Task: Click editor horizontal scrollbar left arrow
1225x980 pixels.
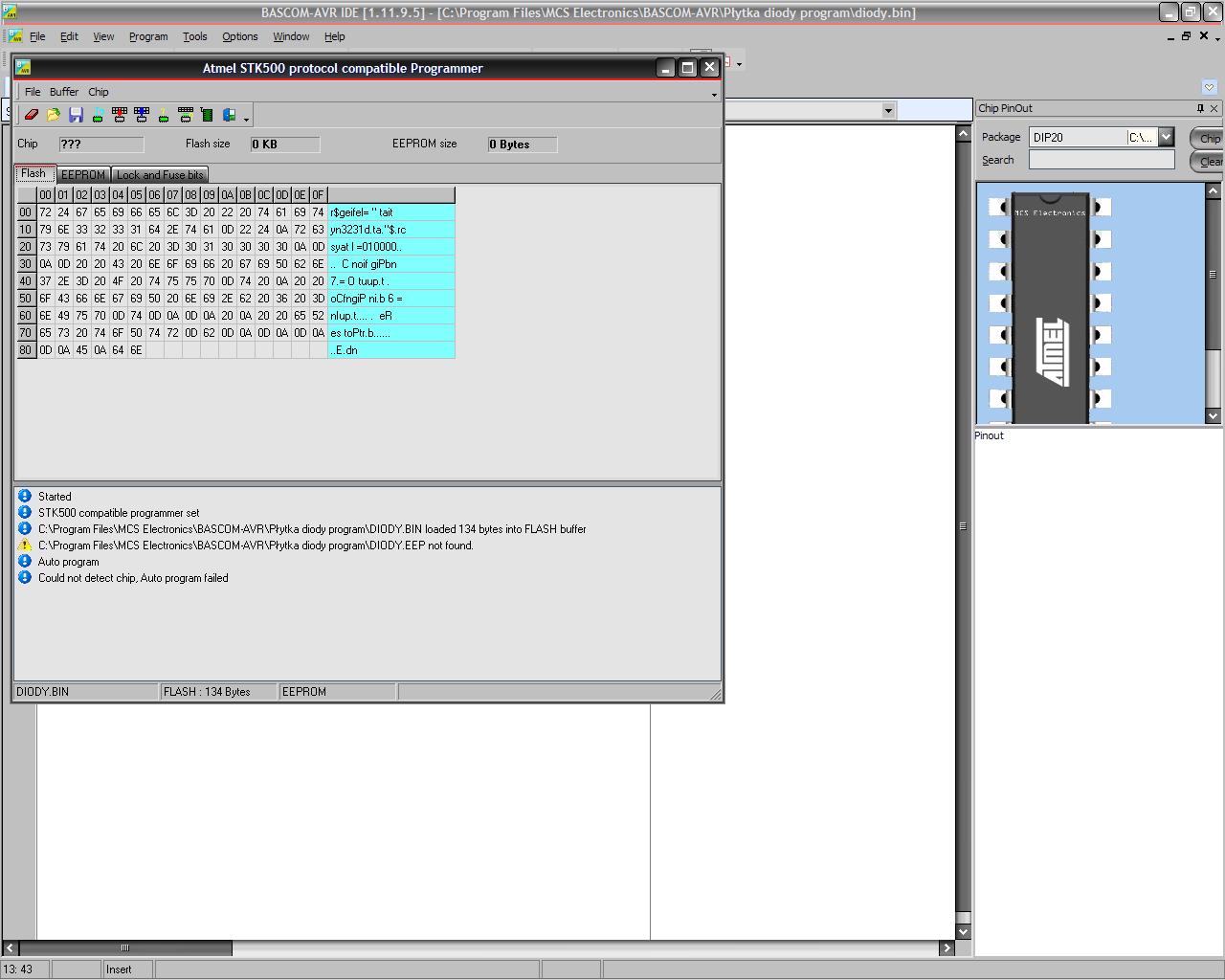Action: tap(10, 948)
